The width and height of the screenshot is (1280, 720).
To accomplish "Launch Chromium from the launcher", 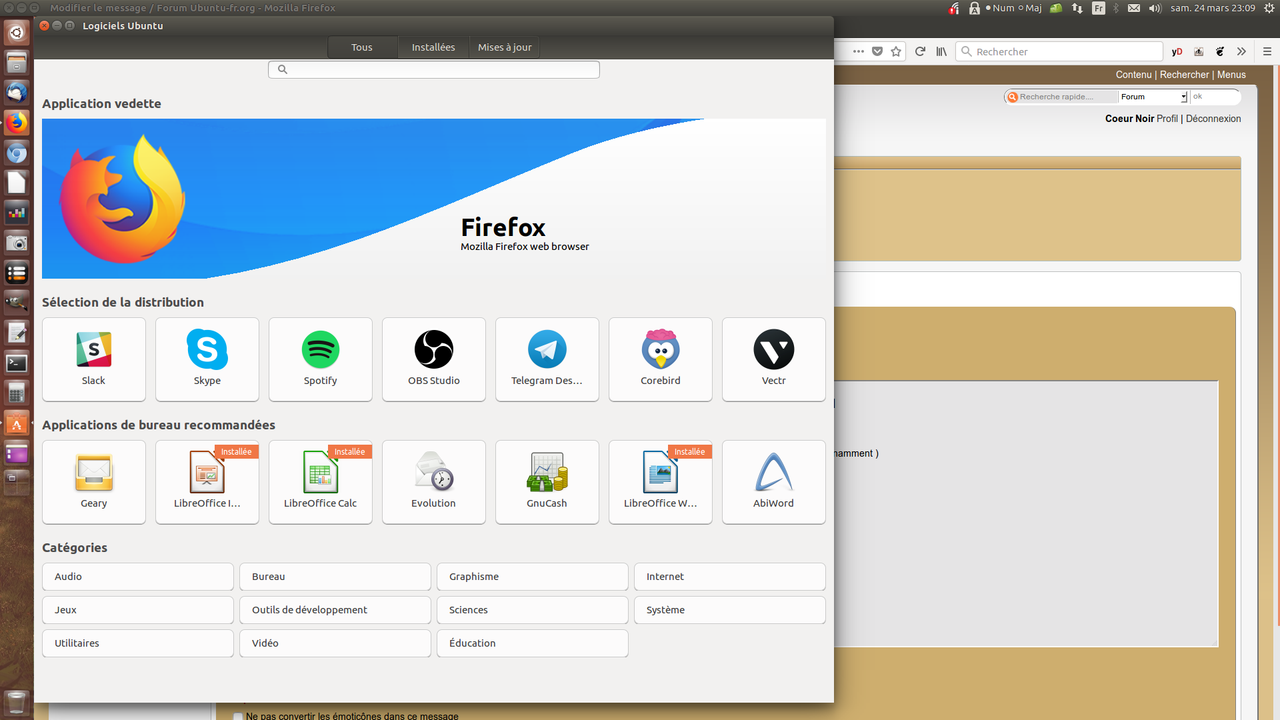I will [16, 152].
